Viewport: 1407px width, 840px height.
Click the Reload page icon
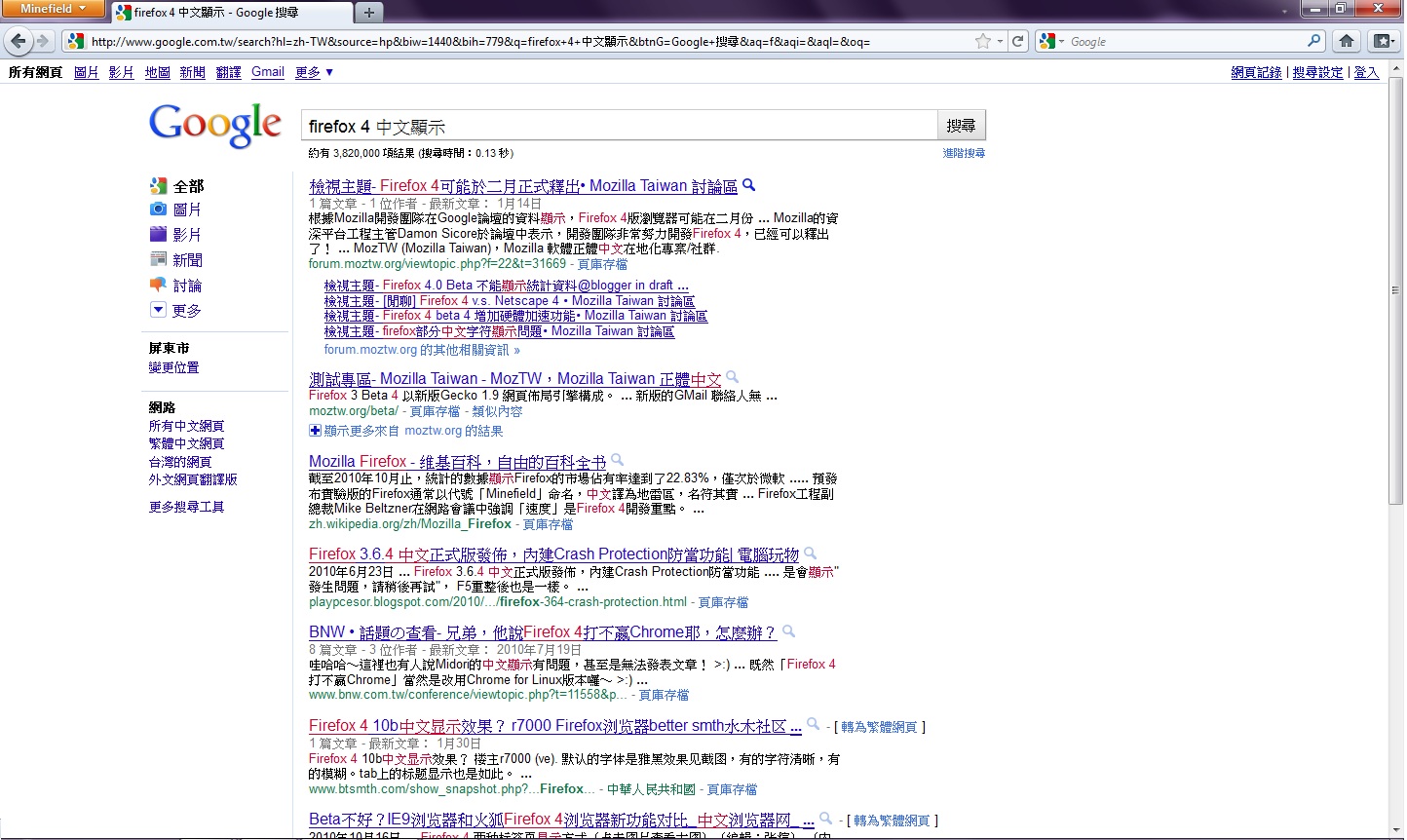tap(1018, 41)
